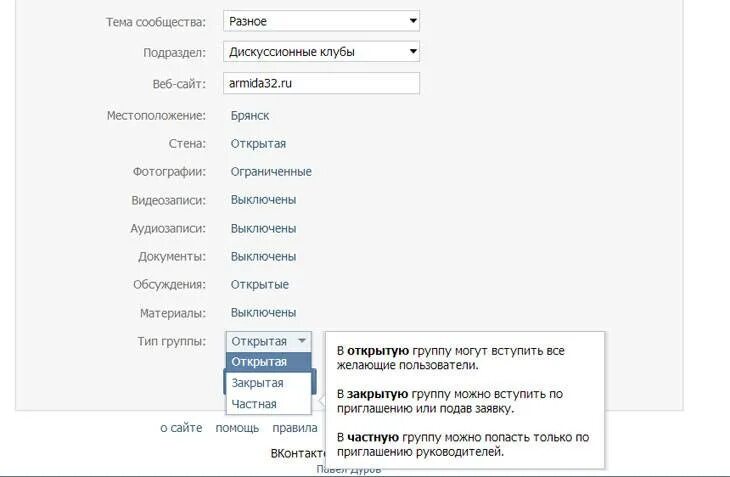Screen dimensions: 730x477
Task: Expand the Дискуссионные клубы subsection box
Action: [321, 52]
